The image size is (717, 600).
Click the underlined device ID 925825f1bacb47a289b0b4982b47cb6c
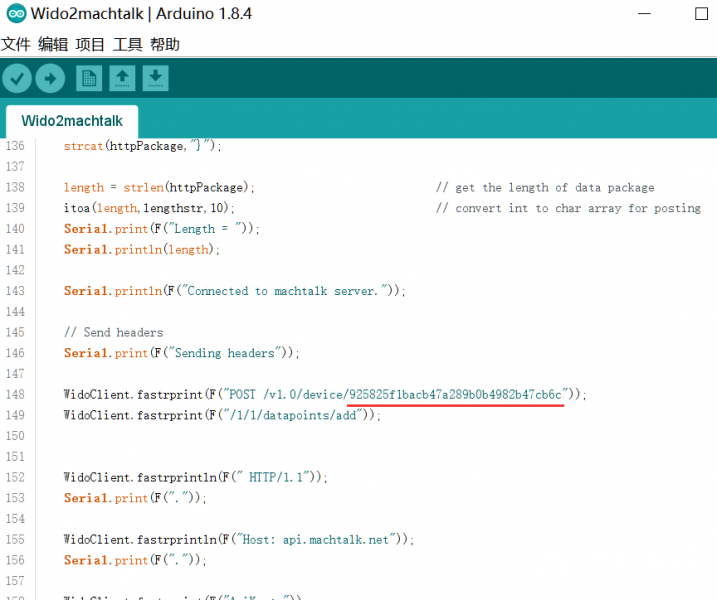pos(455,394)
